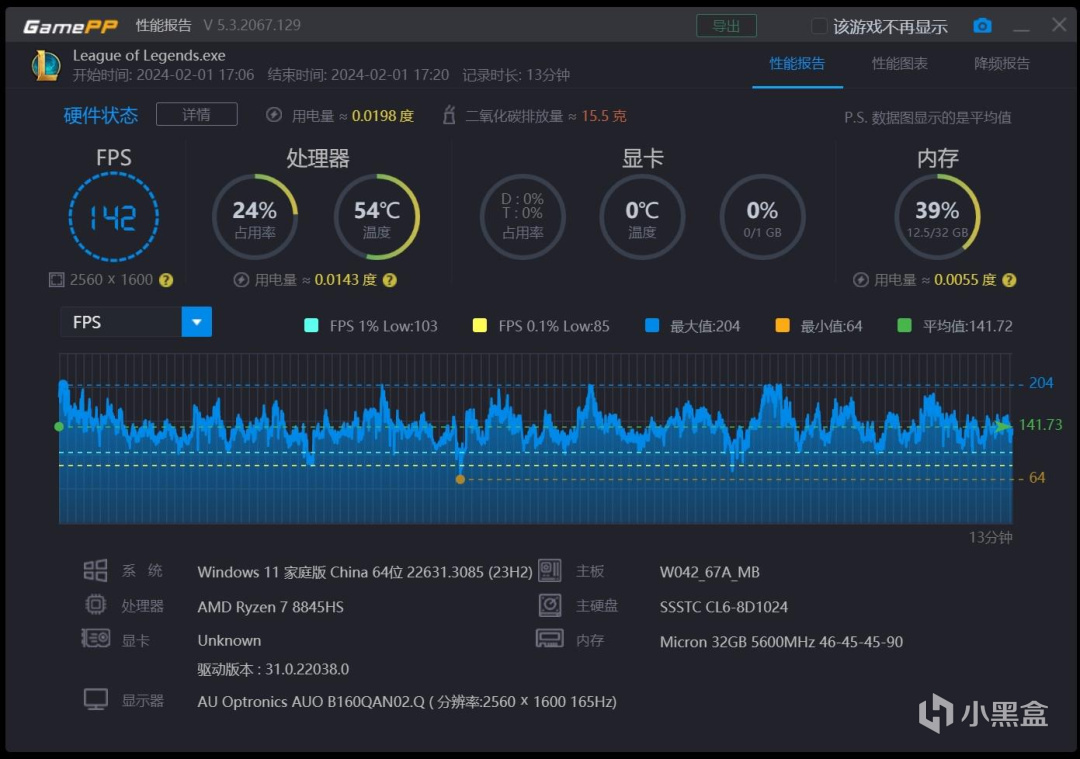
Task: Click the orange minimum FPS marker on chart
Action: click(460, 479)
